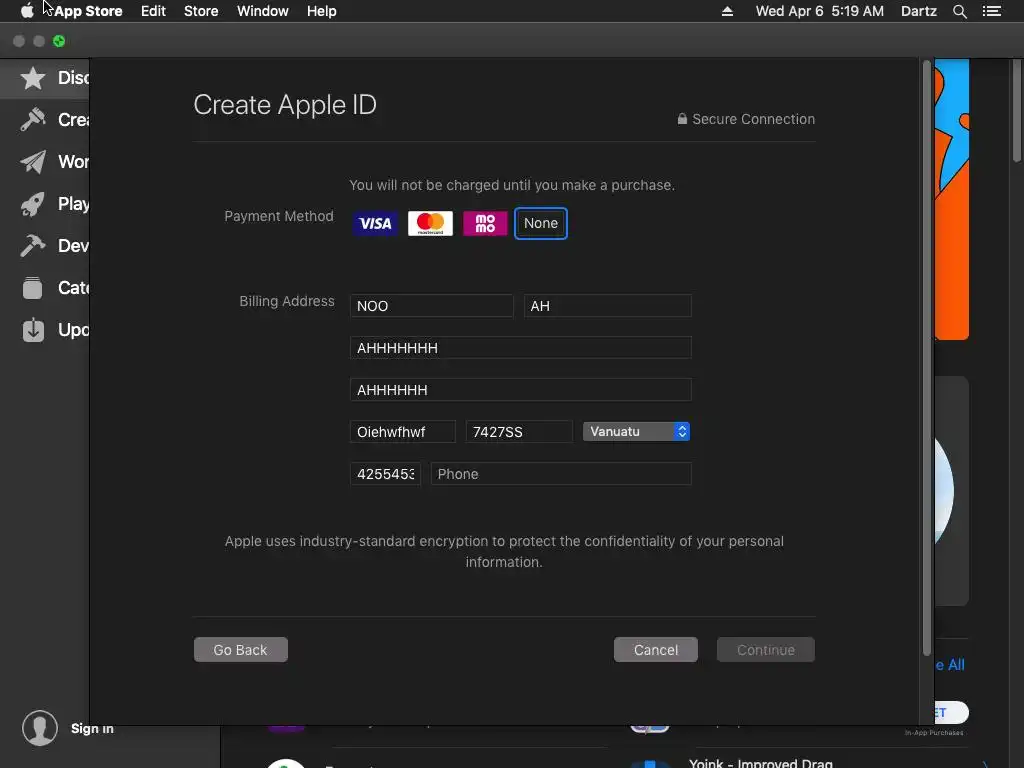Click the user avatar icon near Sign In
This screenshot has width=1024, height=768.
40,728
